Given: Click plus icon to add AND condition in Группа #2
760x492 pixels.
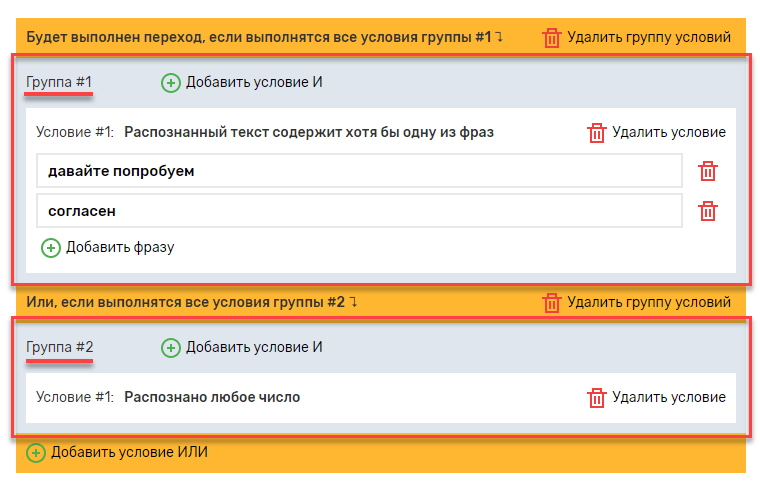Looking at the screenshot, I should click(x=171, y=347).
